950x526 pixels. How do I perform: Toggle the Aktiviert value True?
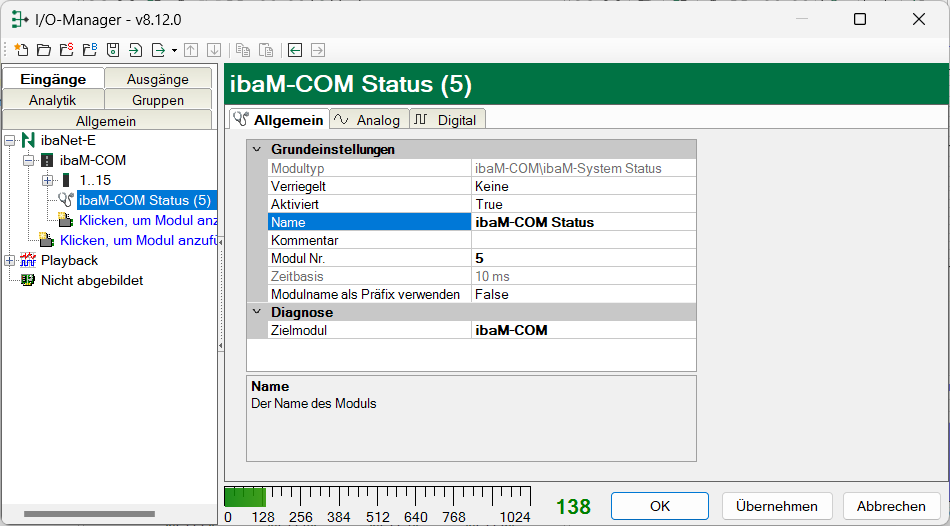pyautogui.click(x=583, y=204)
